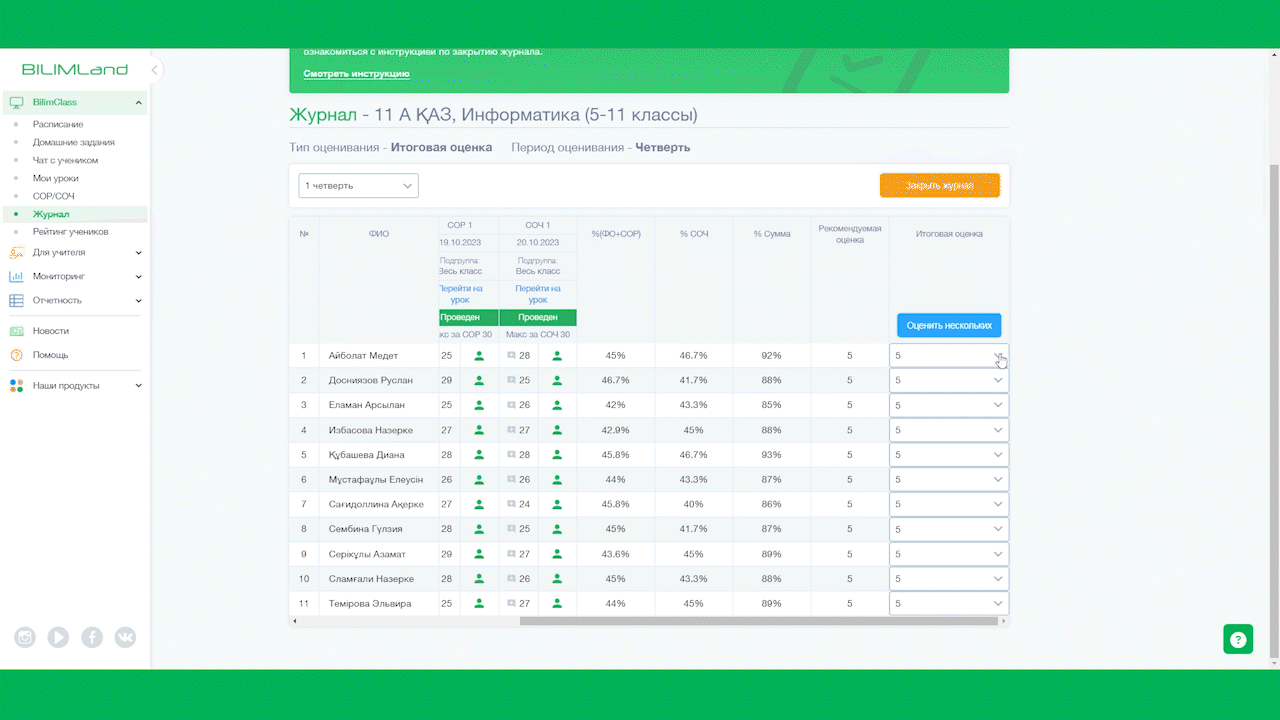Click Айболат Медет's СОР 1 person icon

coord(479,356)
